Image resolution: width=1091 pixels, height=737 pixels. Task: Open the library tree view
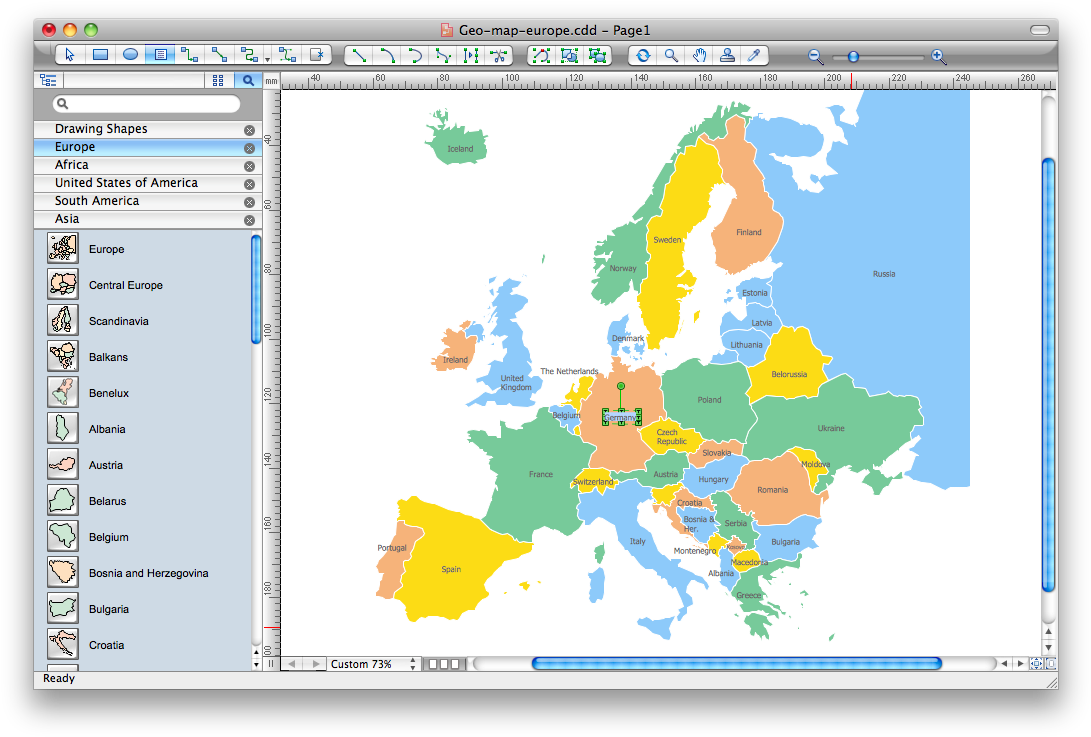48,80
